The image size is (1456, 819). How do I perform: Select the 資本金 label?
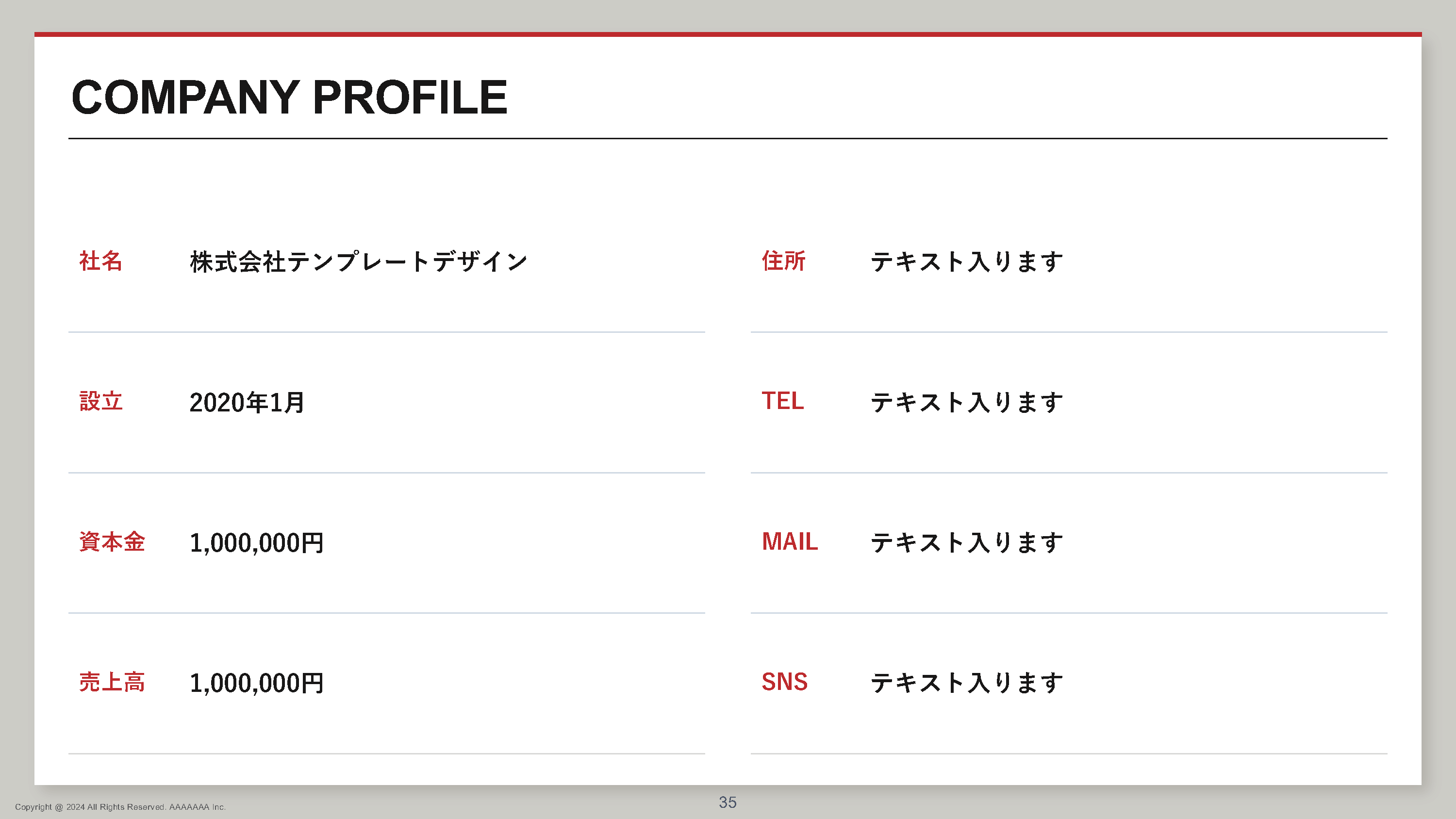(112, 541)
